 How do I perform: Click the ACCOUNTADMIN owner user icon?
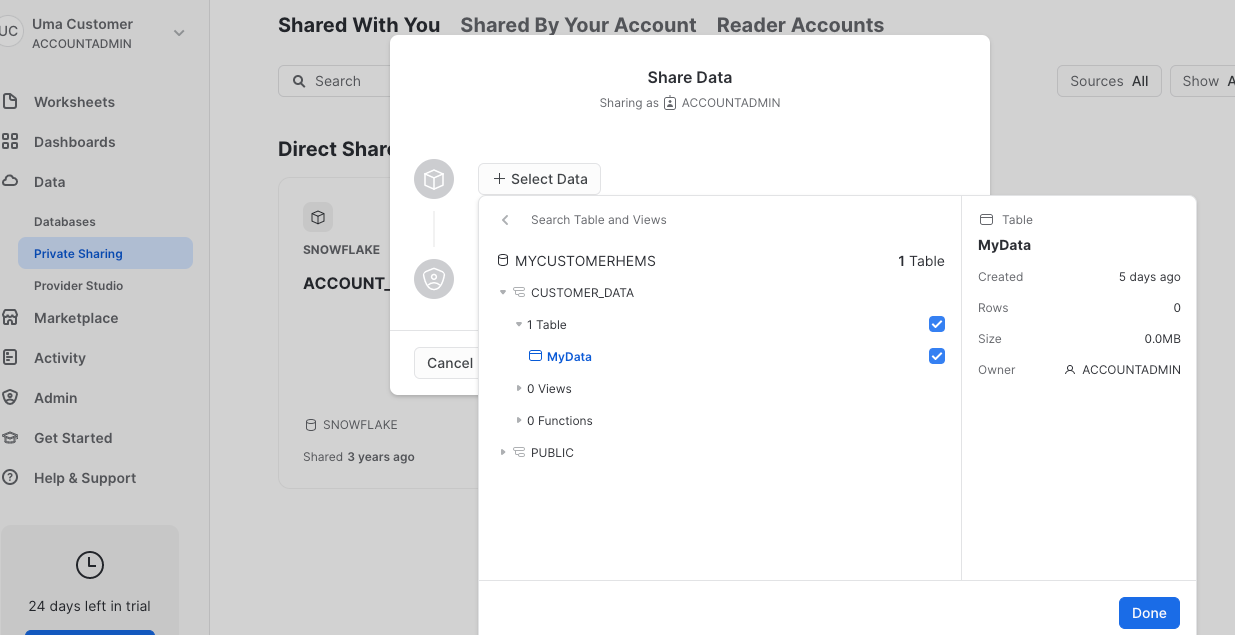click(1070, 370)
